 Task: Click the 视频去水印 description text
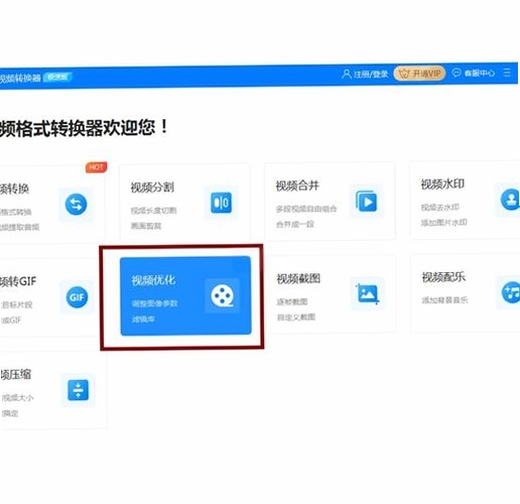point(440,207)
